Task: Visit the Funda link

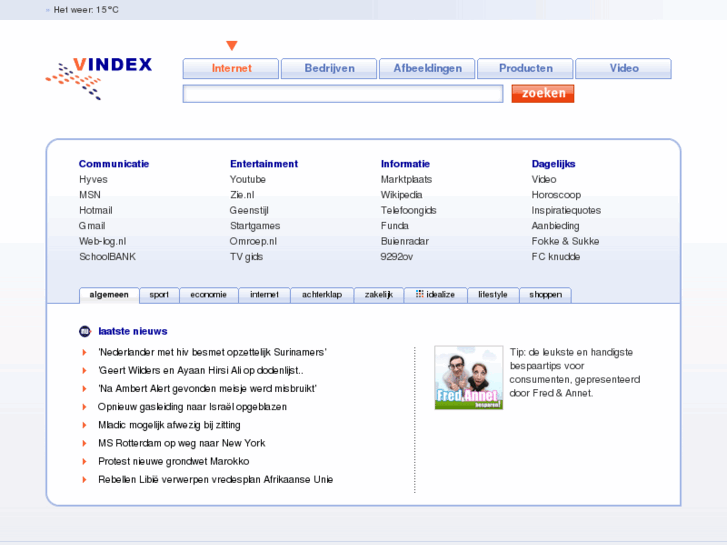Action: pos(395,226)
